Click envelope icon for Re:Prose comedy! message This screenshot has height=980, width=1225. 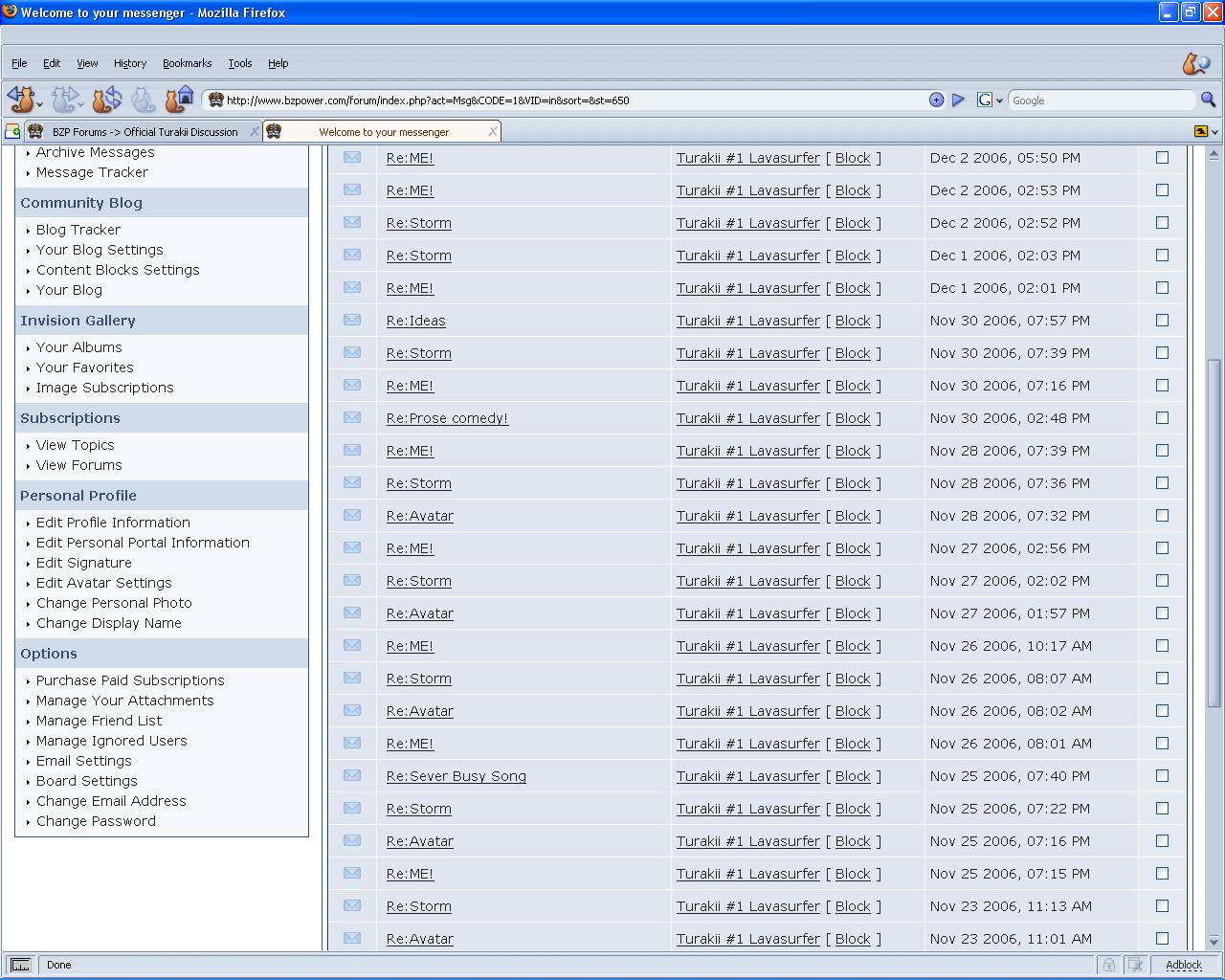coord(352,417)
